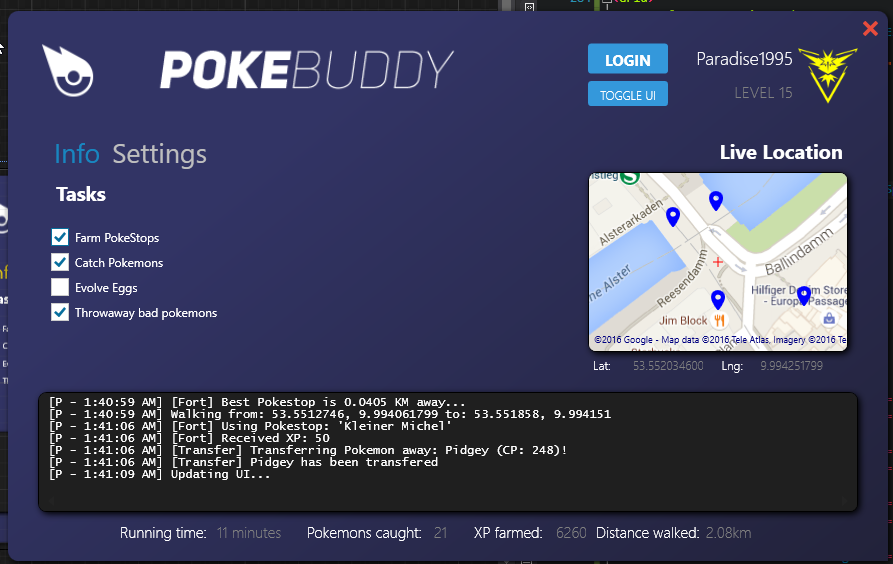Click the 'Walking from' log line

point(330,414)
